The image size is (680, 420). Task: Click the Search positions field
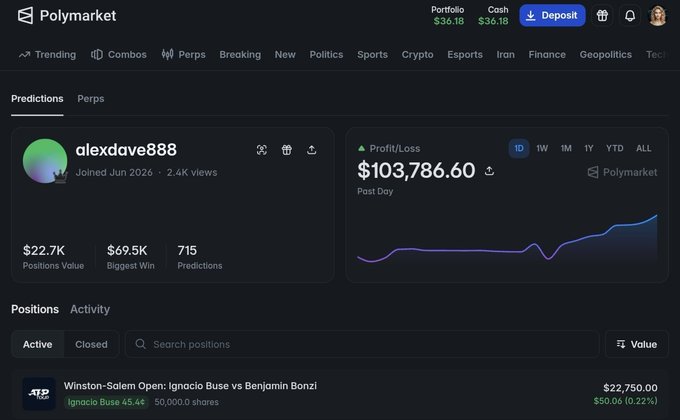(x=362, y=345)
